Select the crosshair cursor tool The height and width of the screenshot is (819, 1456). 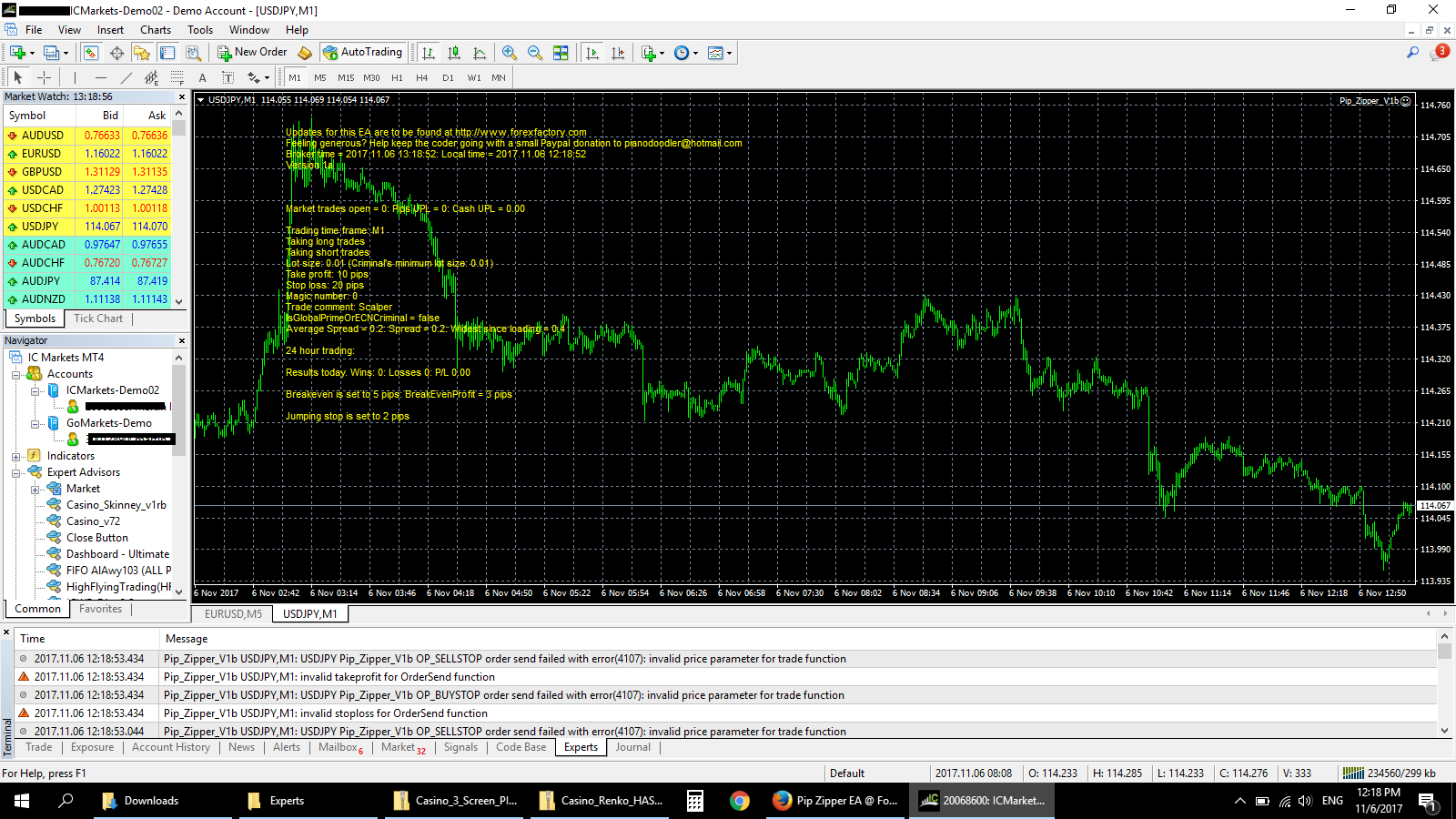(44, 77)
